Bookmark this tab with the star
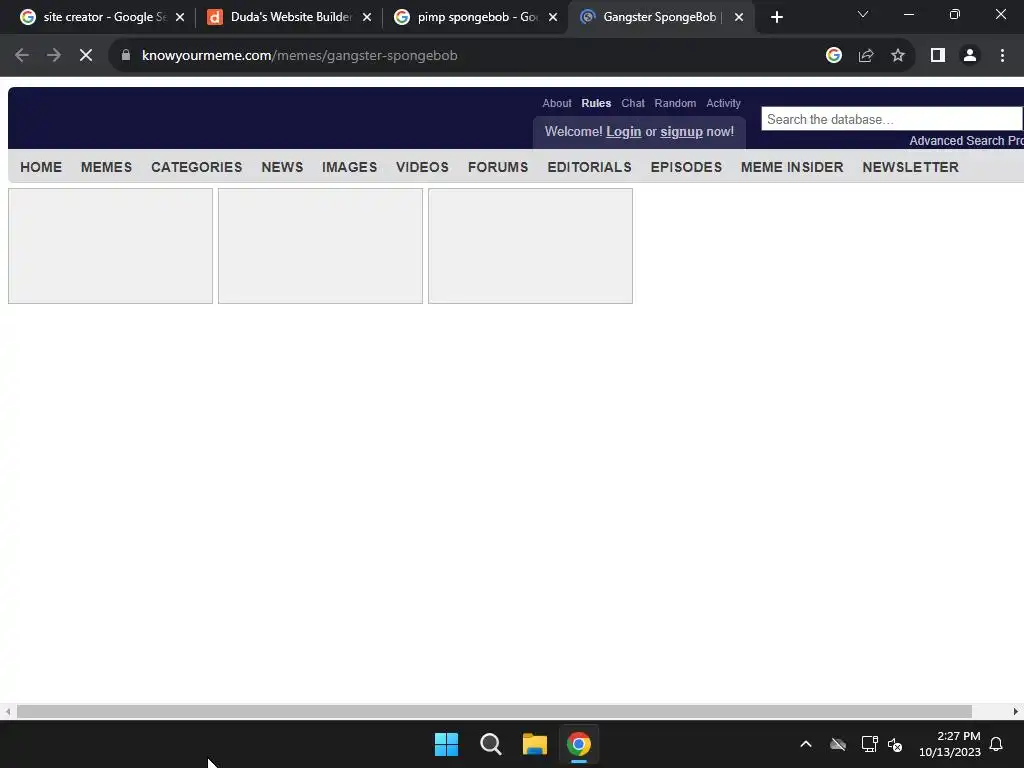This screenshot has height=768, width=1024. [x=898, y=56]
